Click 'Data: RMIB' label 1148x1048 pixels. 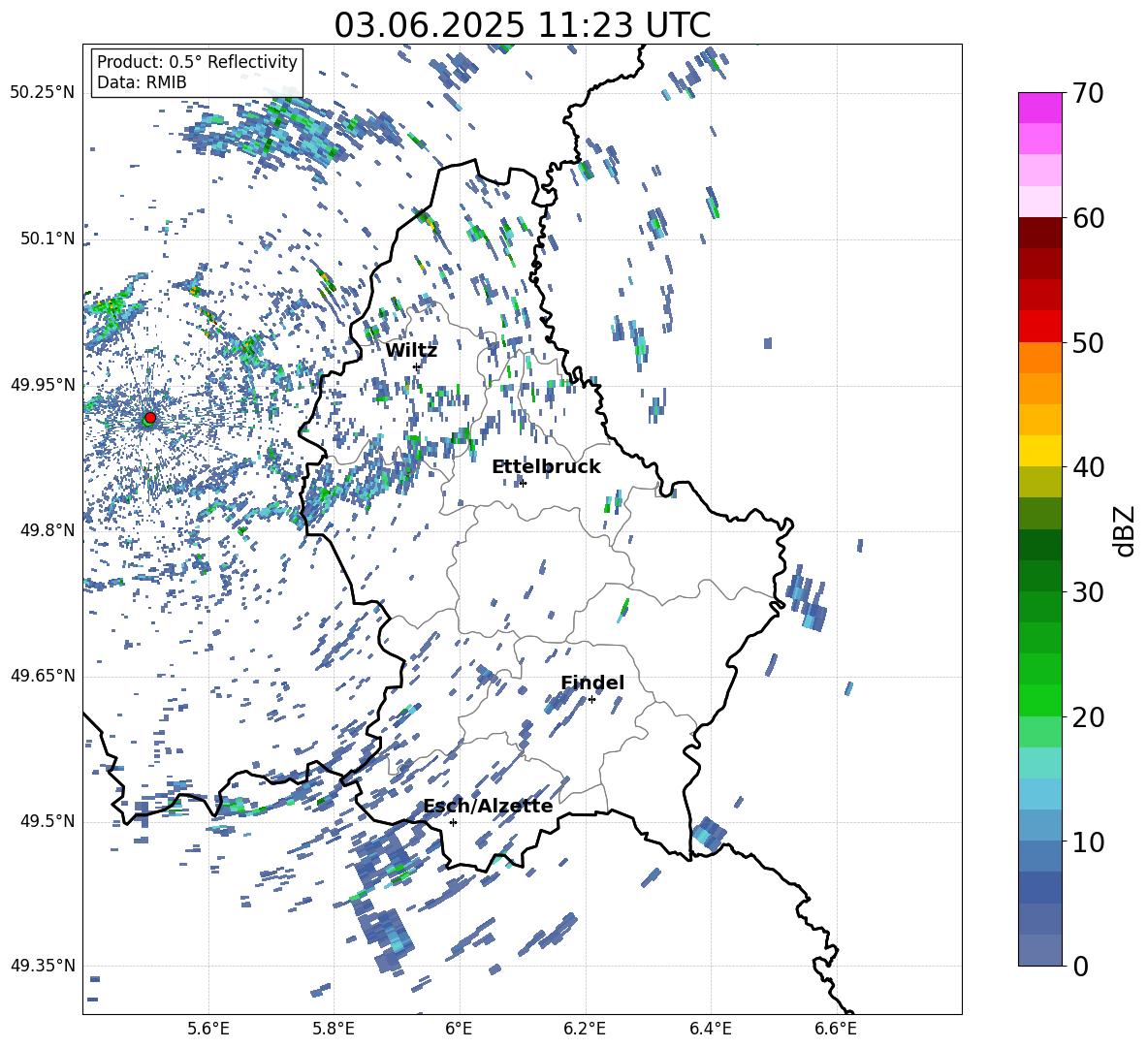tap(142, 82)
